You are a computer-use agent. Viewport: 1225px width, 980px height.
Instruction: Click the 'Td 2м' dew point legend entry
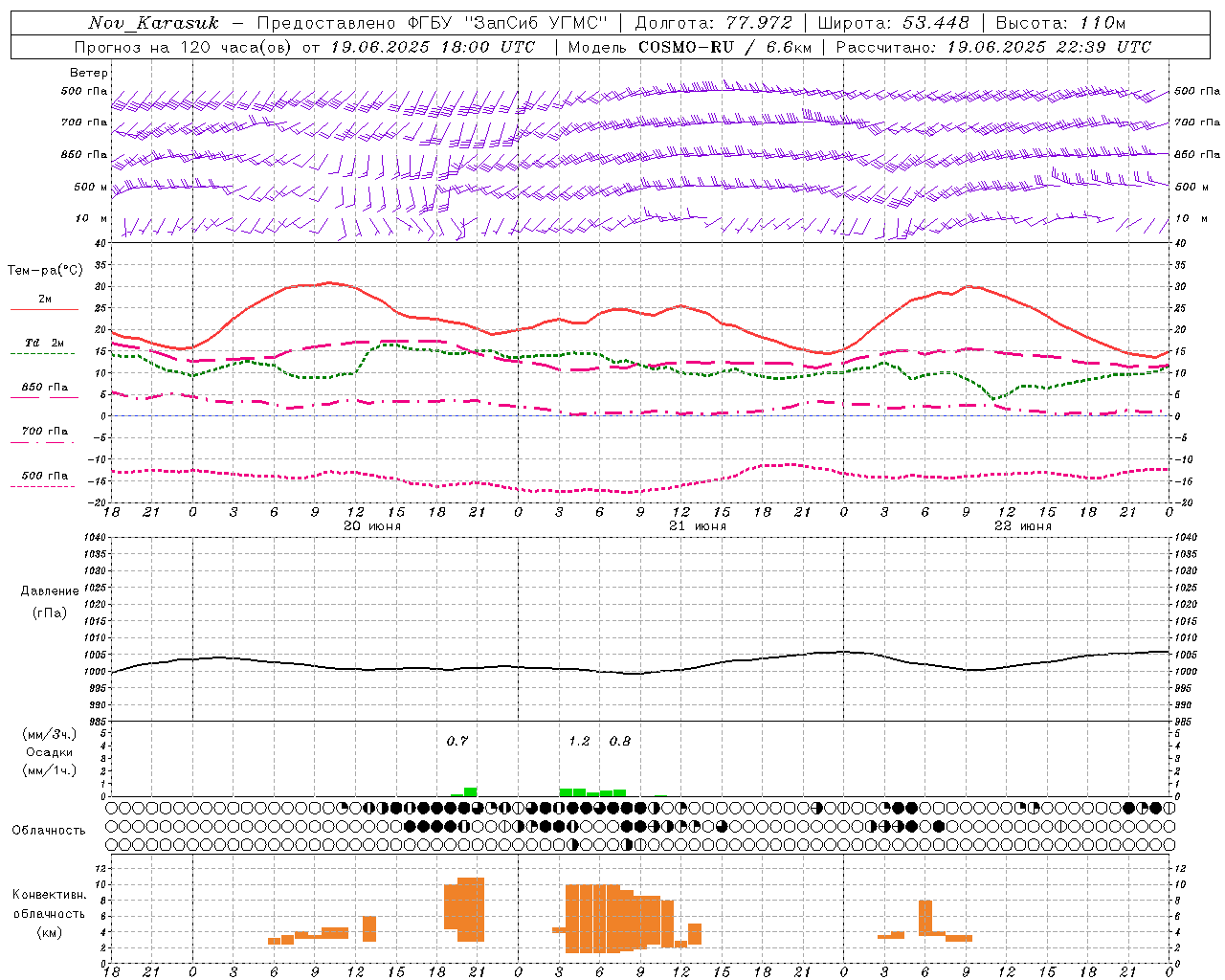pos(45,343)
